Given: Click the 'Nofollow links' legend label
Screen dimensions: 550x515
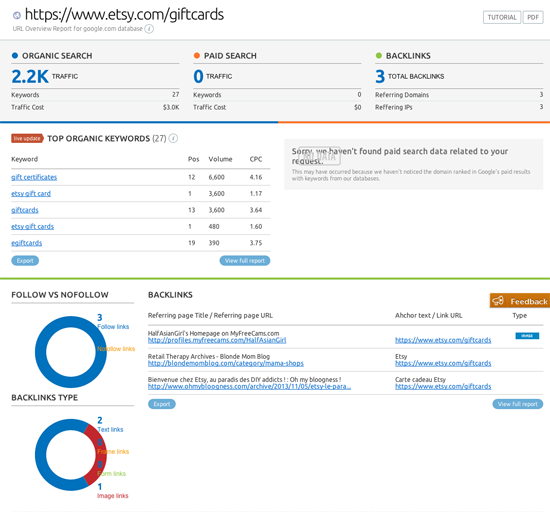Looking at the screenshot, I should pyautogui.click(x=116, y=349).
